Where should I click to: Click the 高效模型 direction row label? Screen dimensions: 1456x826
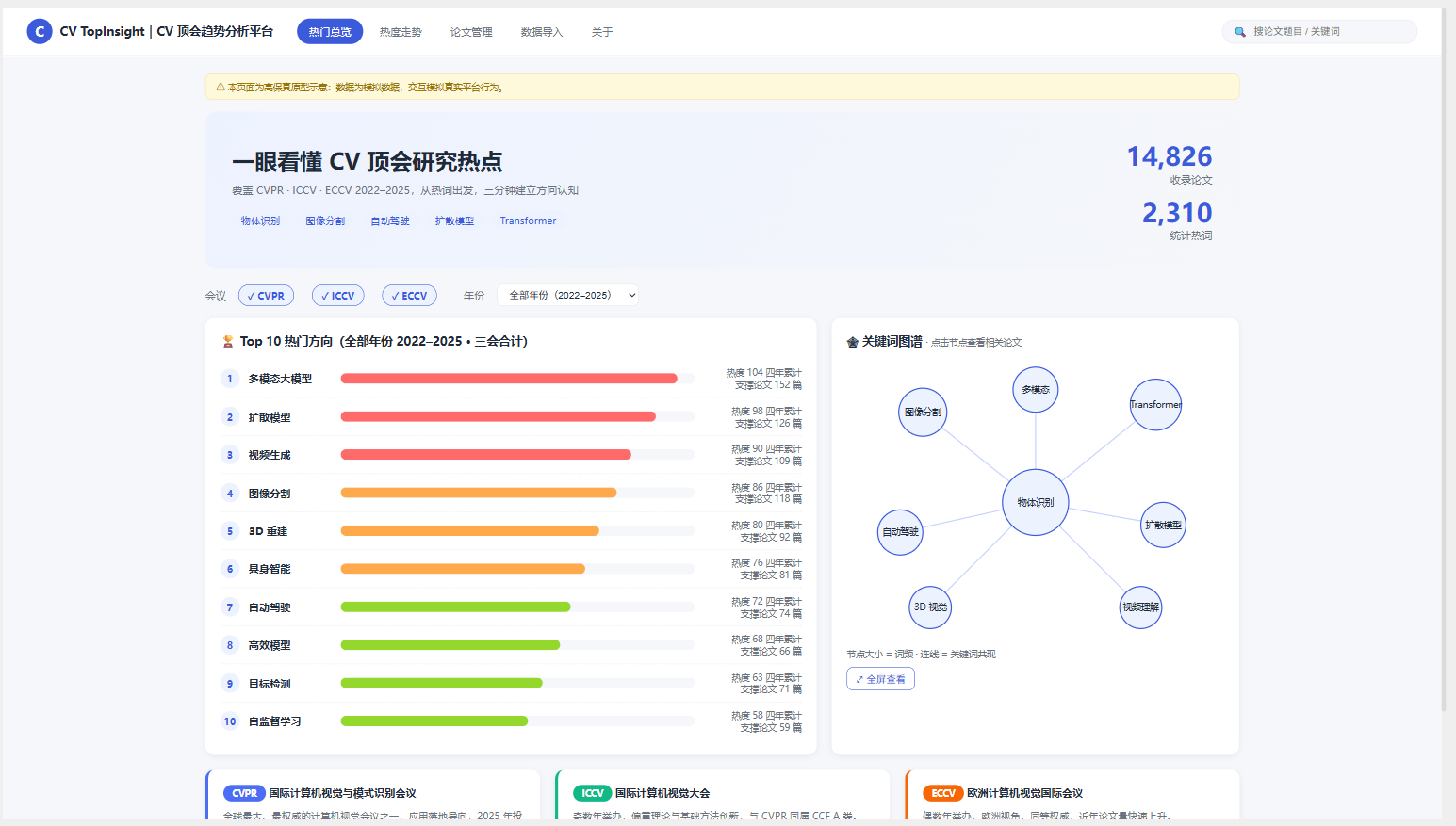pyautogui.click(x=270, y=645)
